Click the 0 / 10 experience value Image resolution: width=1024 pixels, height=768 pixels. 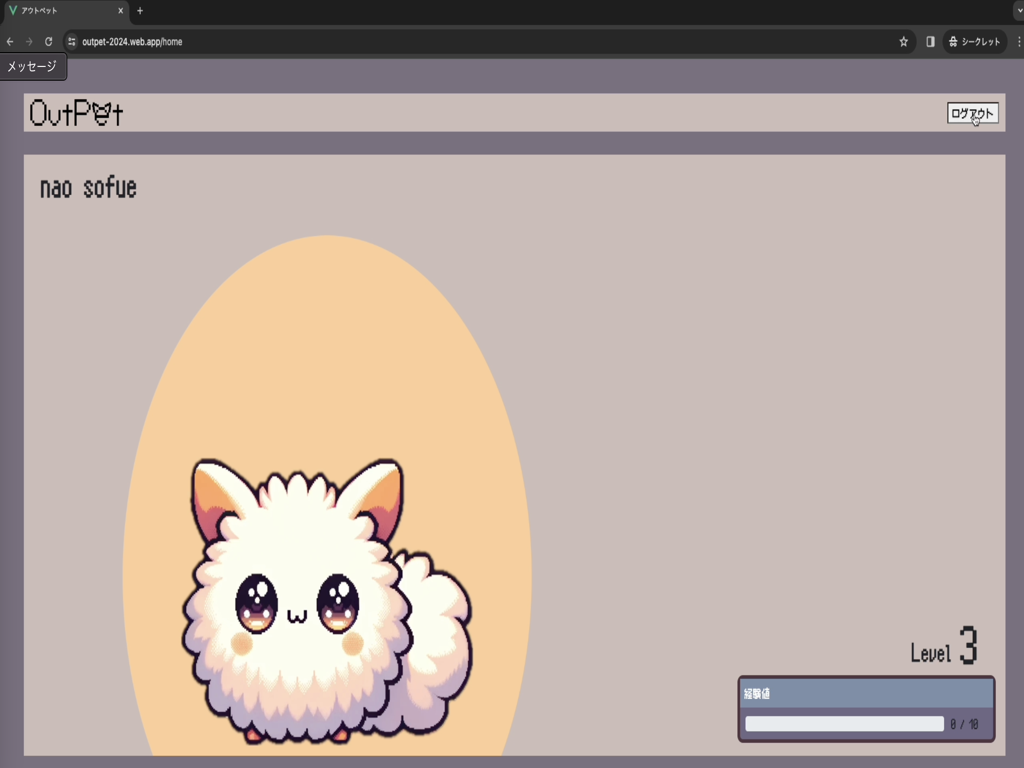[x=965, y=724]
